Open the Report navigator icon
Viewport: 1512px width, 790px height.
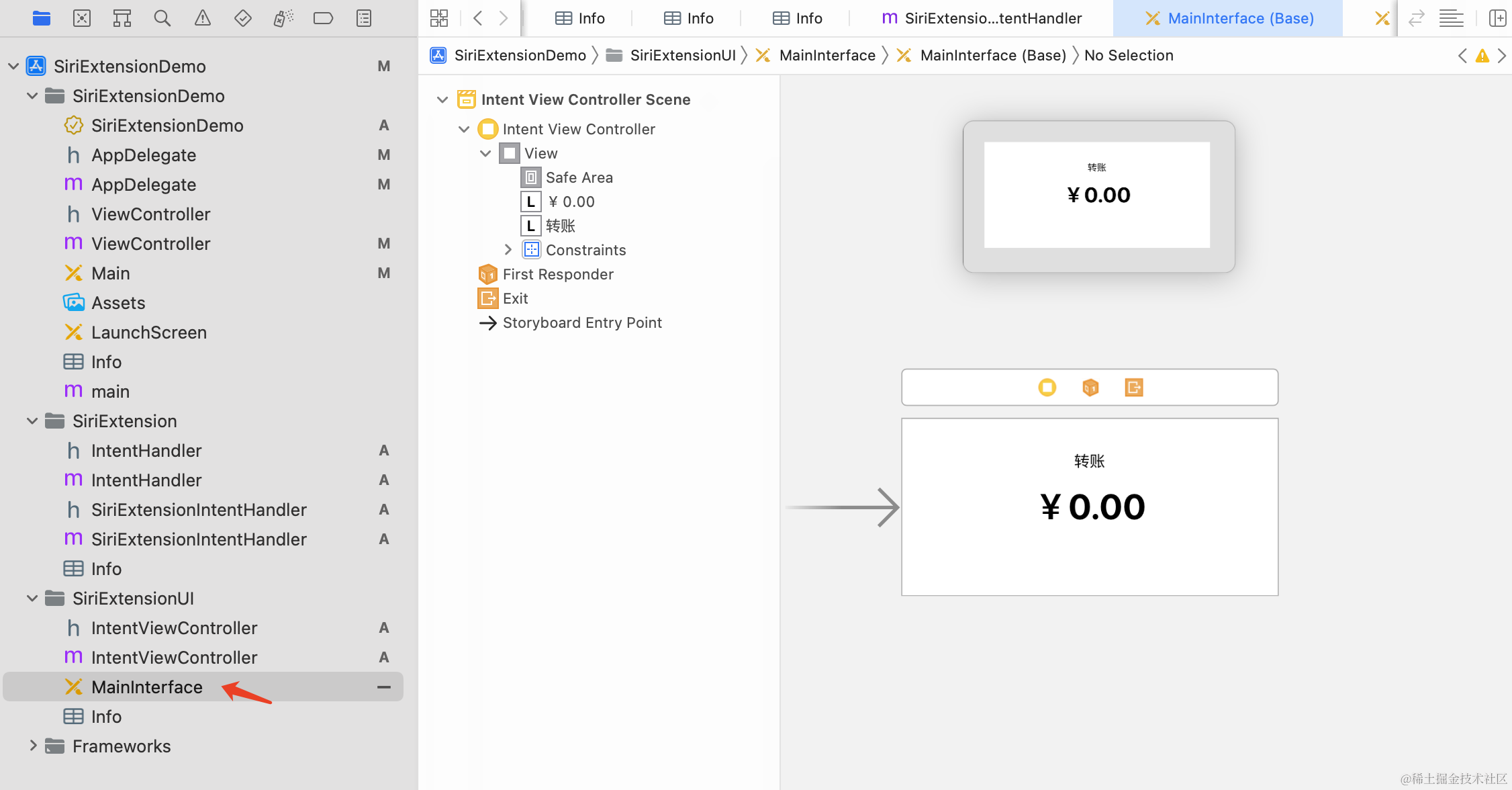363,18
